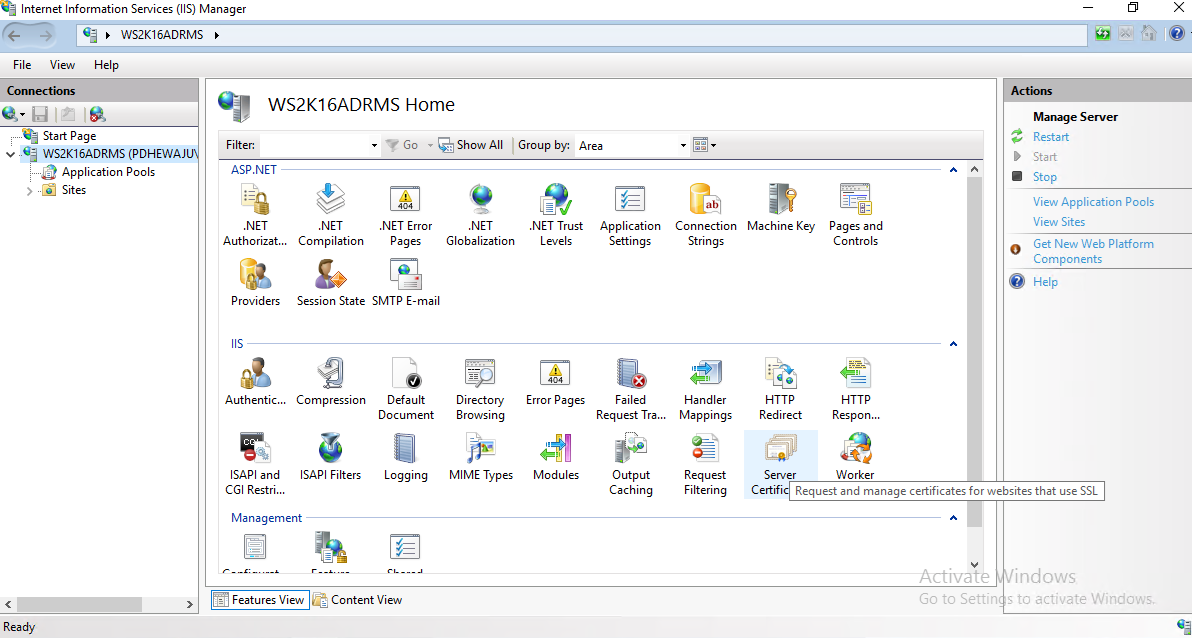The height and width of the screenshot is (638, 1192).
Task: Open the .NET Error Pages feature
Action: [405, 216]
